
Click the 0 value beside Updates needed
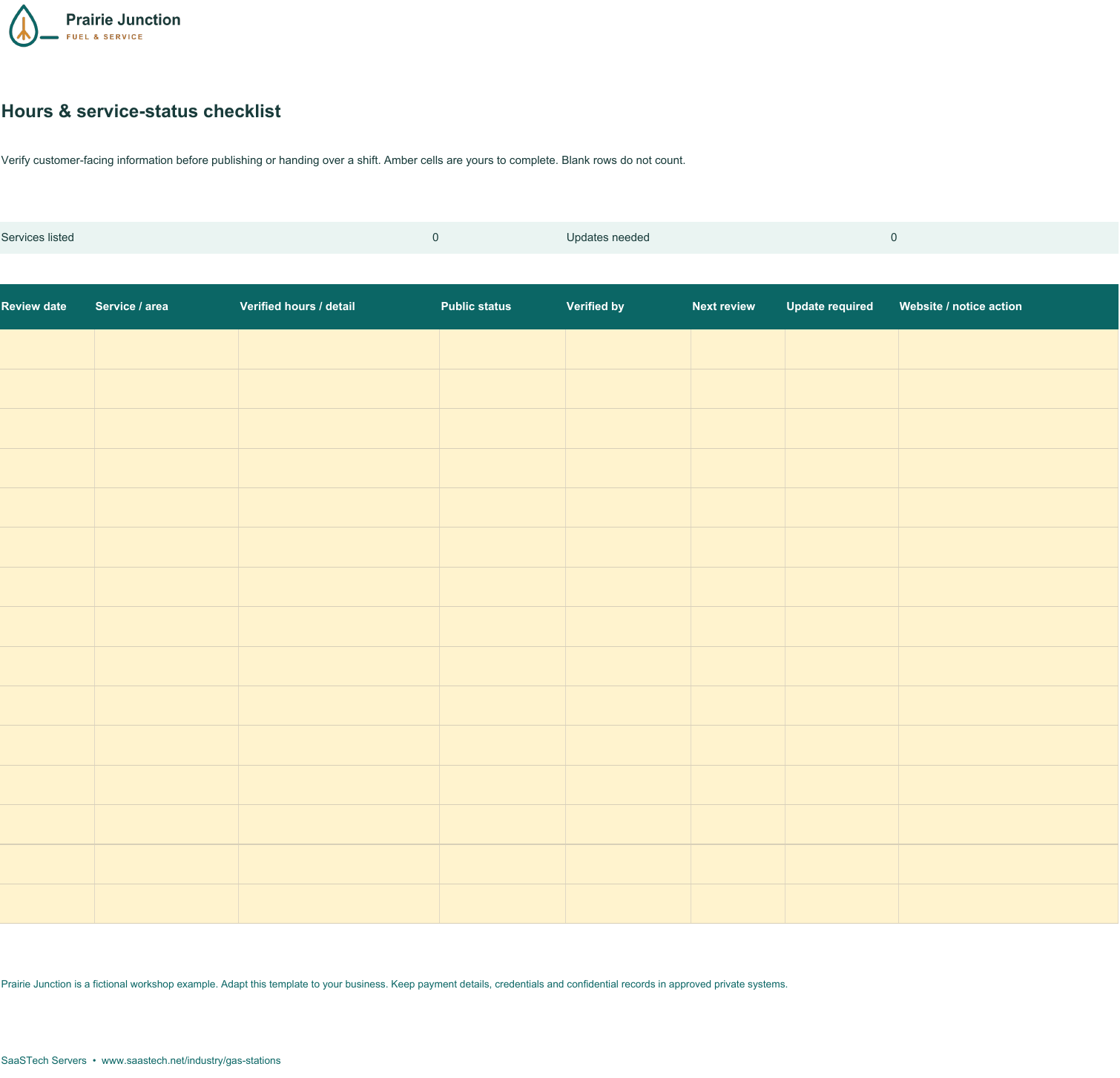click(x=894, y=237)
